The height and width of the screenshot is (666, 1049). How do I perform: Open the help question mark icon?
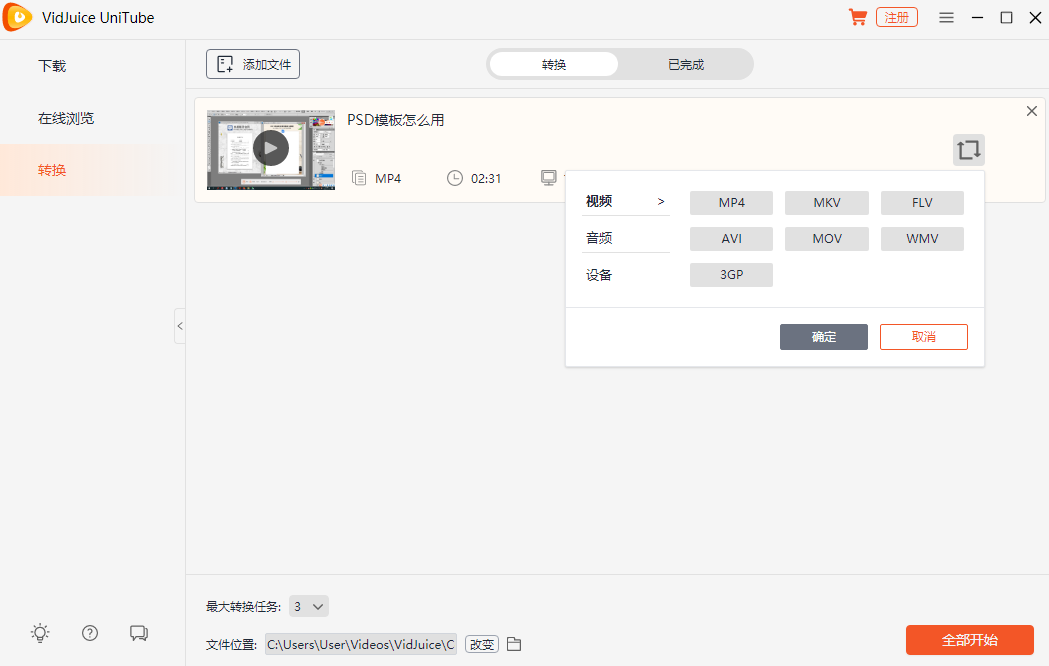coord(89,632)
